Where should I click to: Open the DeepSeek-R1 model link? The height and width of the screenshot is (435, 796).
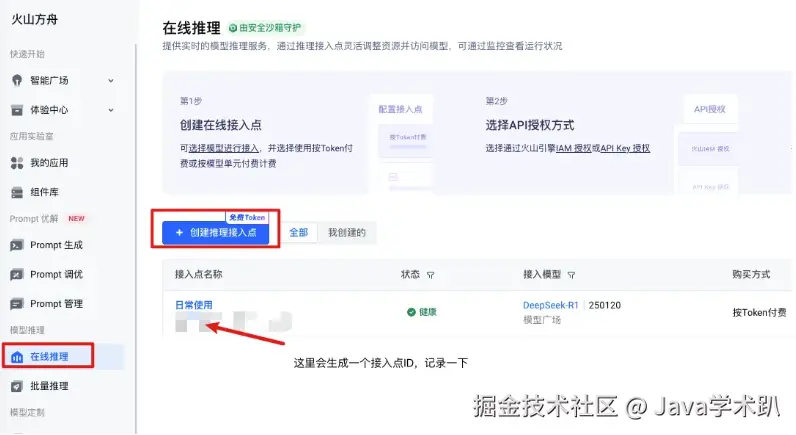(551, 305)
